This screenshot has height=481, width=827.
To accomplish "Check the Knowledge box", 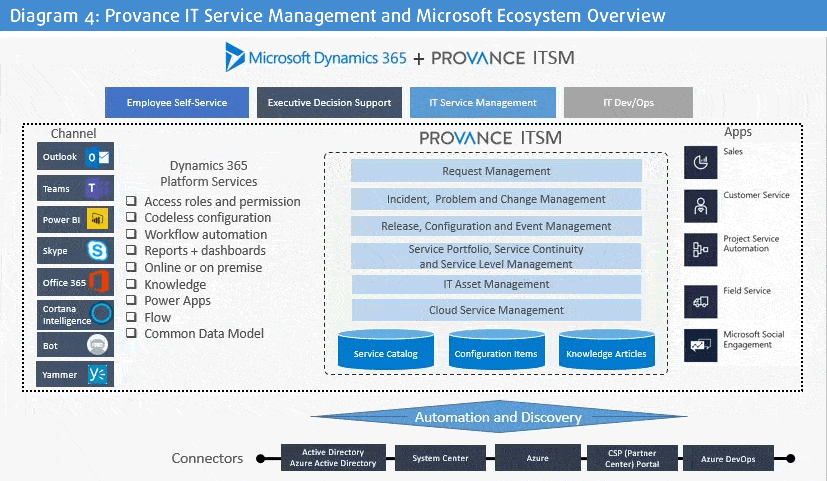I will [131, 284].
